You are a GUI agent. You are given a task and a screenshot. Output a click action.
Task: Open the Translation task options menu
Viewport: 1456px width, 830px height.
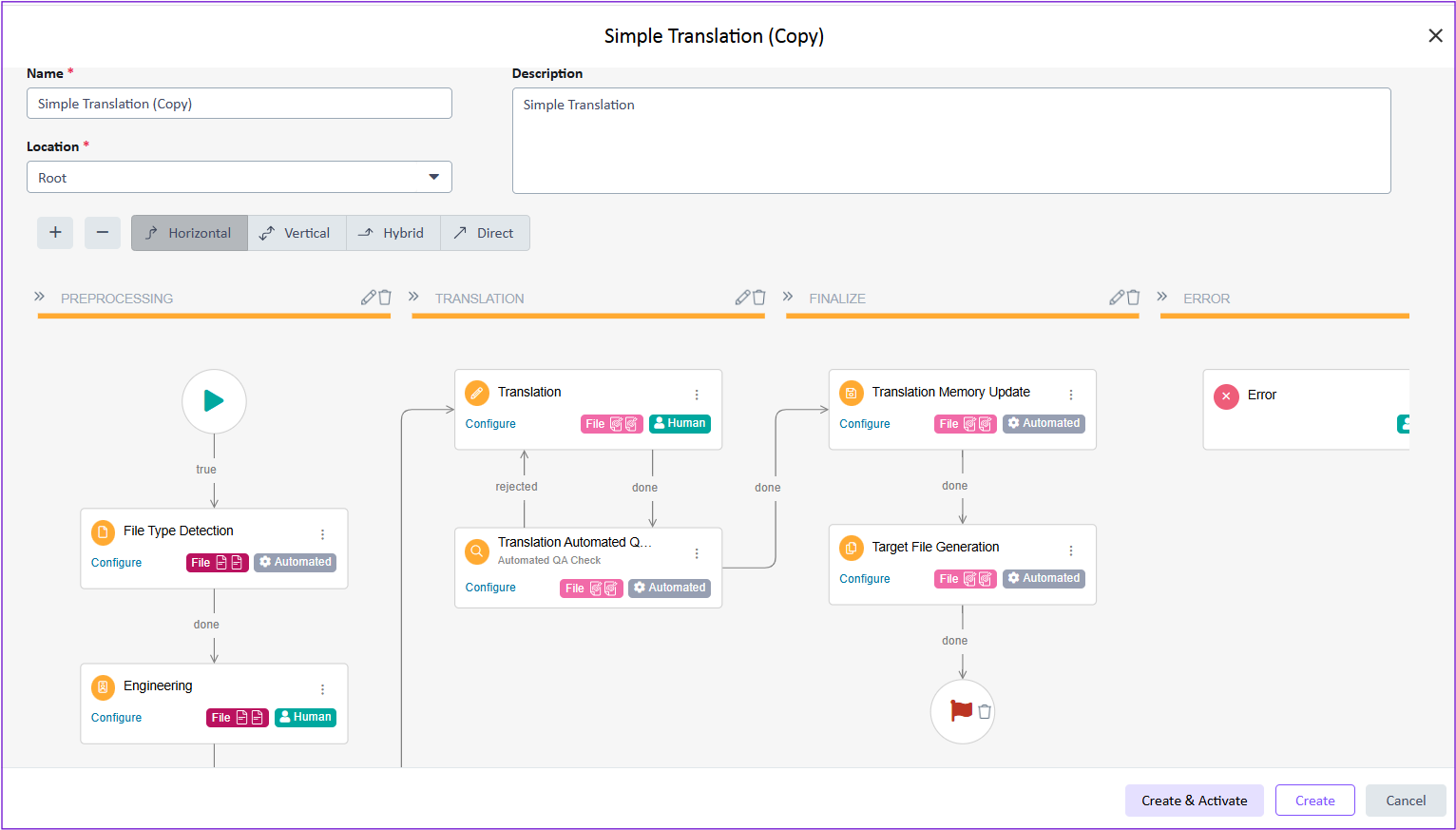(x=697, y=395)
